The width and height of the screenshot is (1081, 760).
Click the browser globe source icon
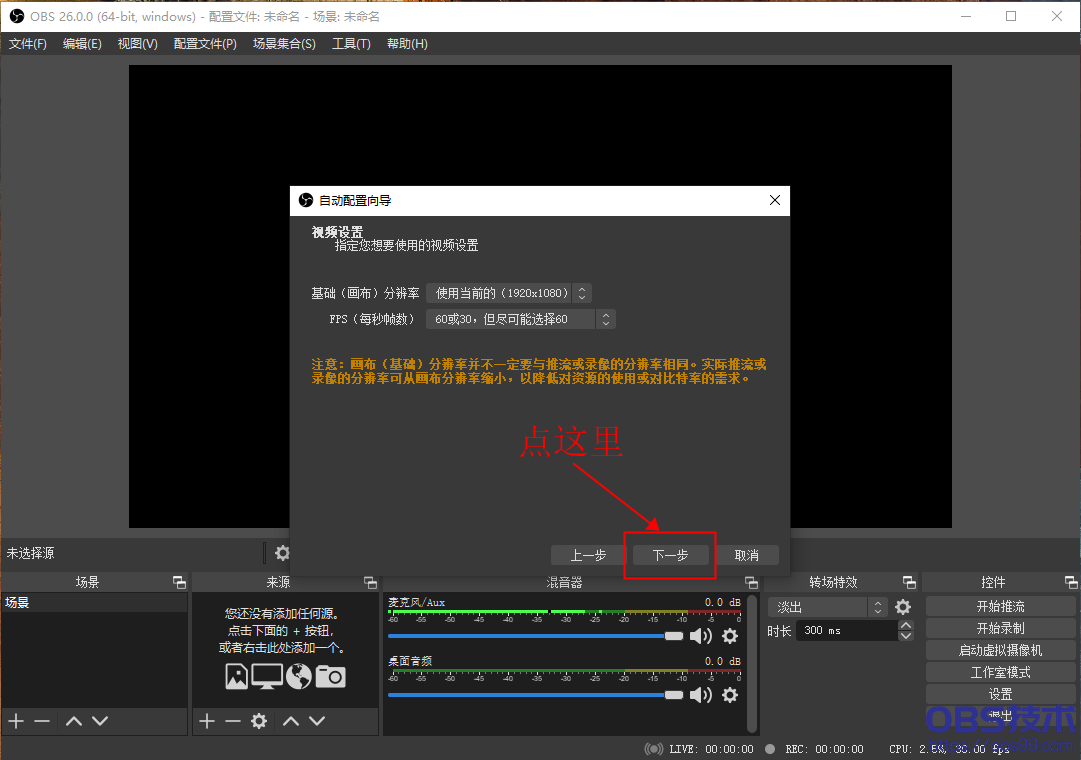tap(299, 677)
